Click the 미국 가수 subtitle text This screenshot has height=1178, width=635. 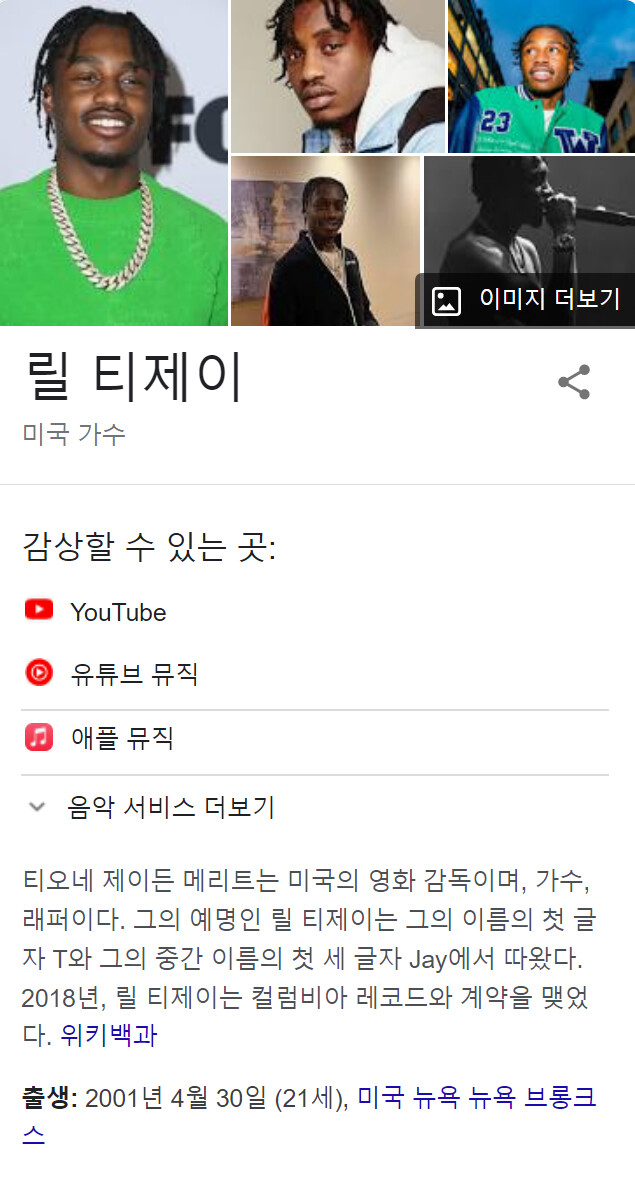pyautogui.click(x=74, y=433)
